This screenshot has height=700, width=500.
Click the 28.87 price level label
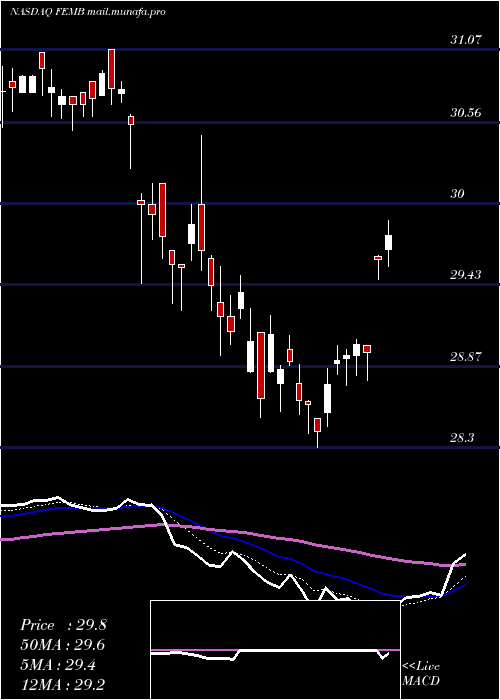tap(466, 357)
